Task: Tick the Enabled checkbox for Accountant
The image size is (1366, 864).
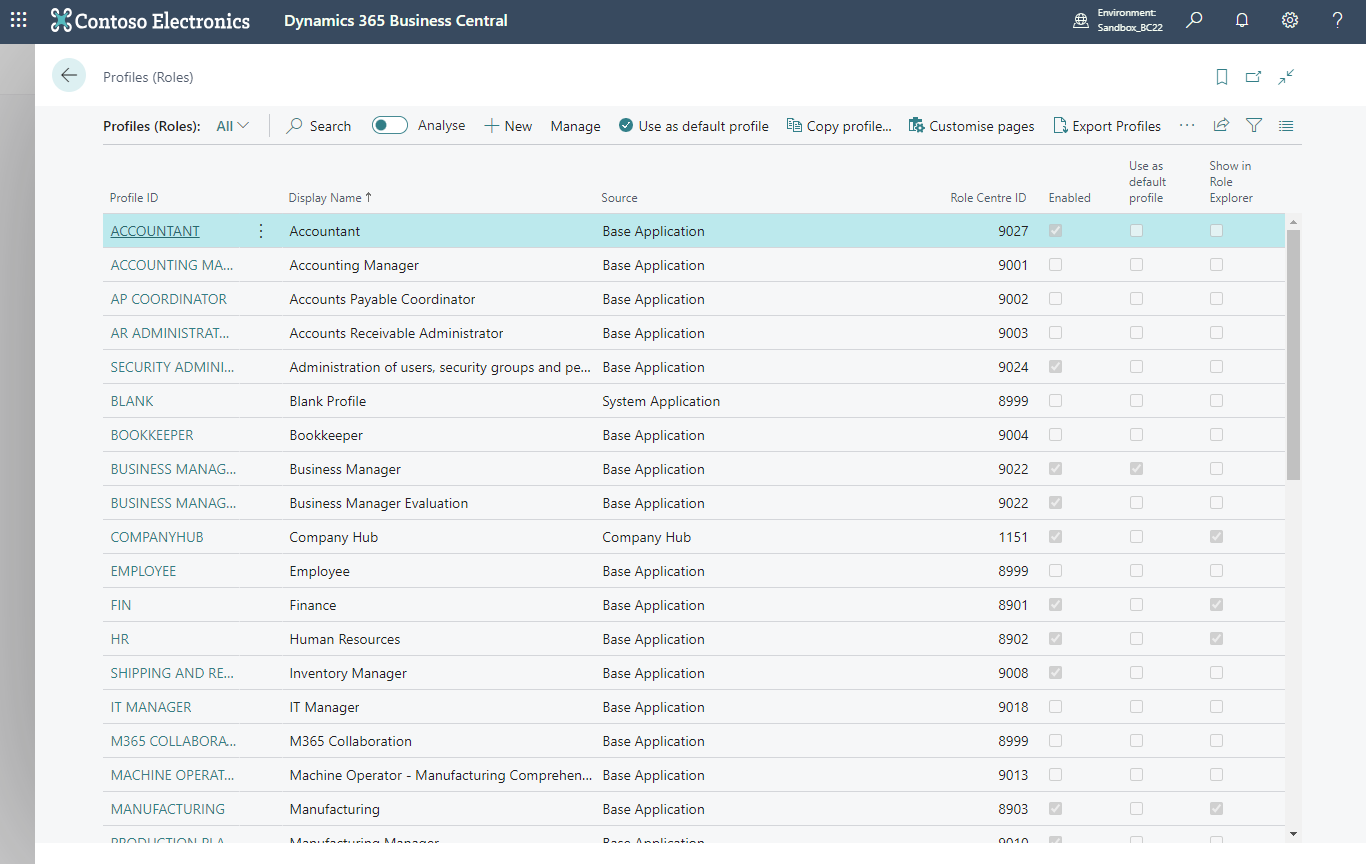Action: click(x=1055, y=231)
